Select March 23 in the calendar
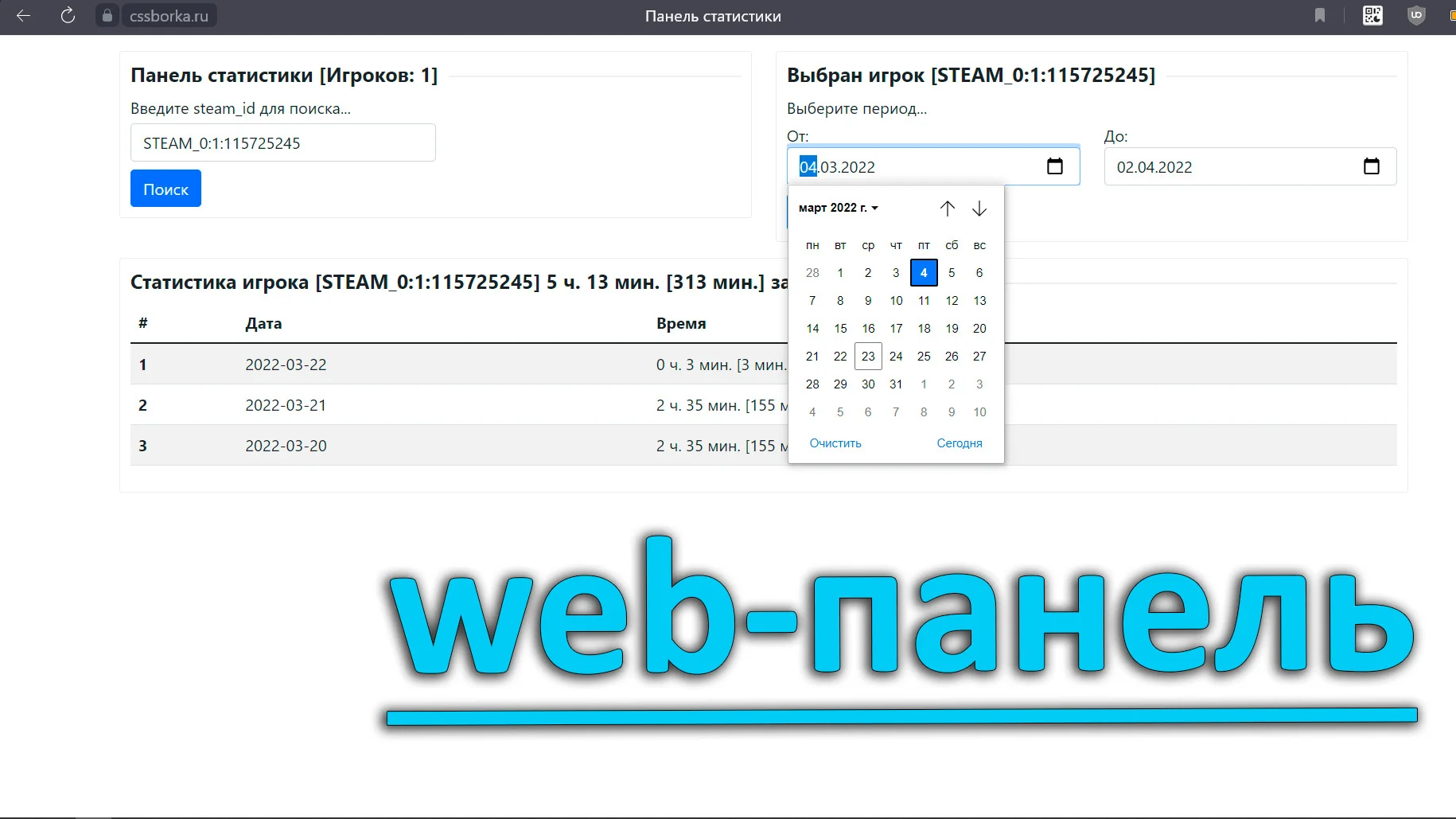1456x819 pixels. click(868, 357)
